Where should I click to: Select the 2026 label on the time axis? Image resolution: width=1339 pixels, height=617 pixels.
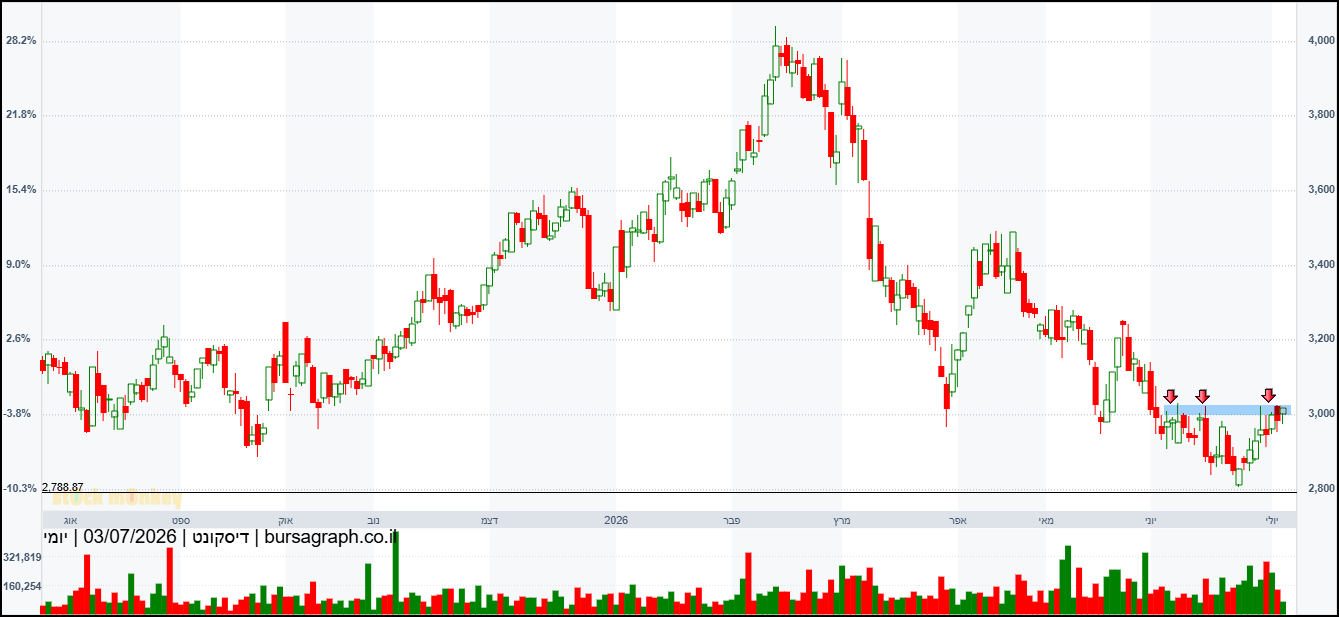[617, 520]
